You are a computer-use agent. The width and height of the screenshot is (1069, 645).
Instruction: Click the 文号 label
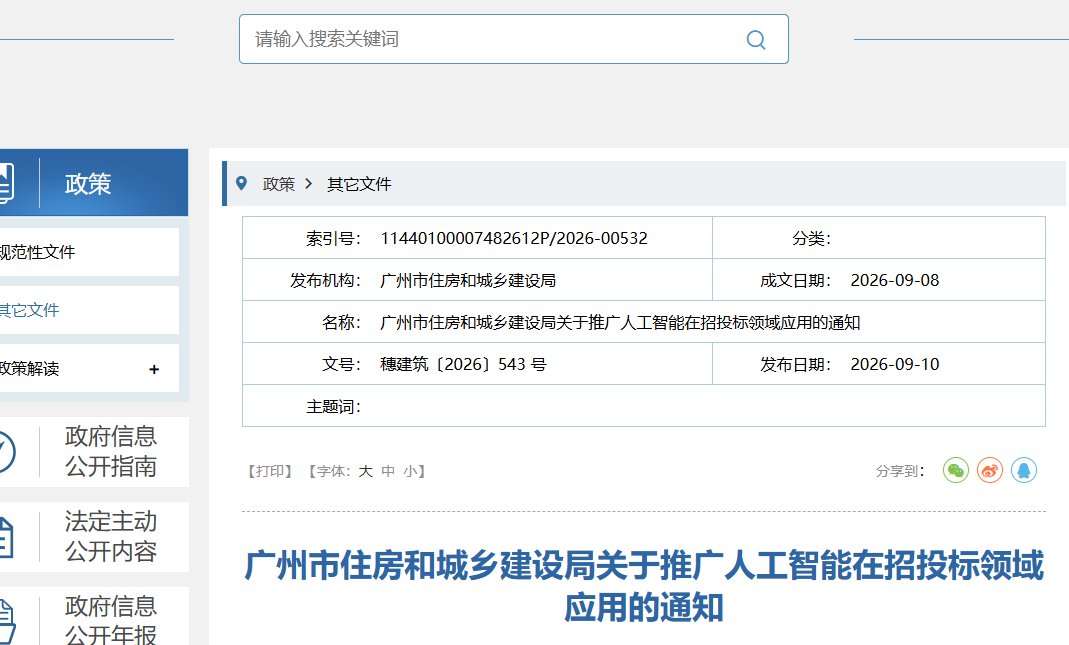(x=342, y=364)
